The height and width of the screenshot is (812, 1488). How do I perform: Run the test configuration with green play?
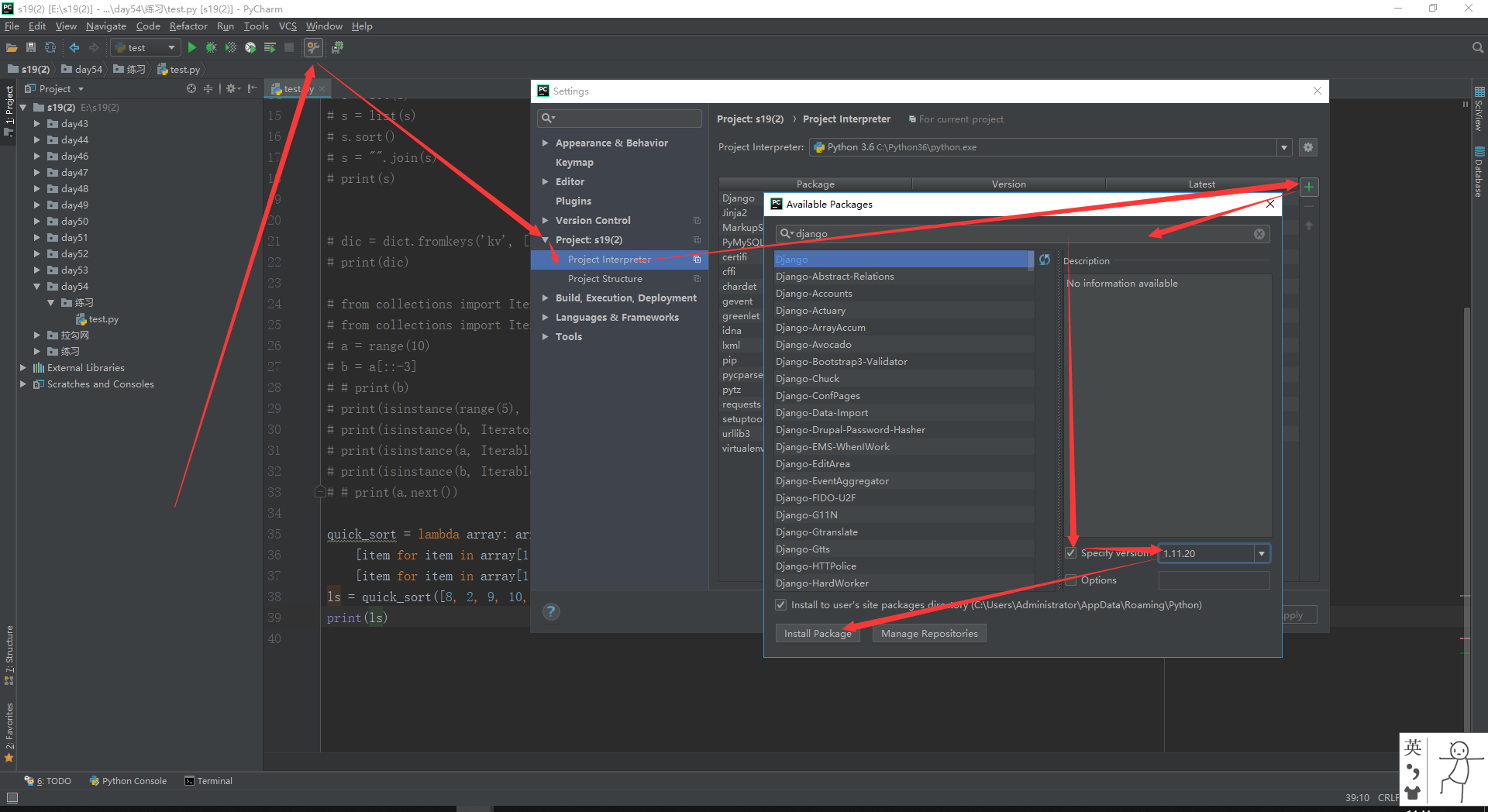click(x=192, y=48)
